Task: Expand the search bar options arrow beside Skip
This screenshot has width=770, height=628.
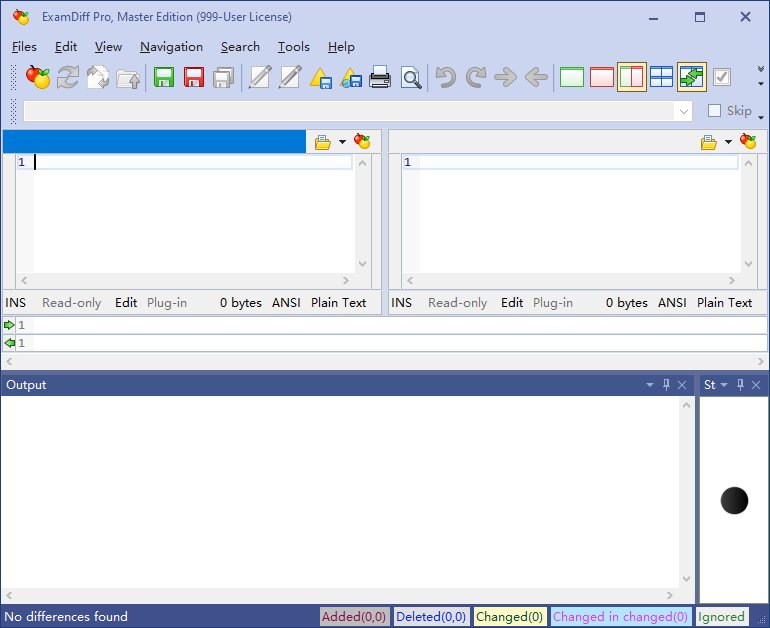Action: pos(761,117)
